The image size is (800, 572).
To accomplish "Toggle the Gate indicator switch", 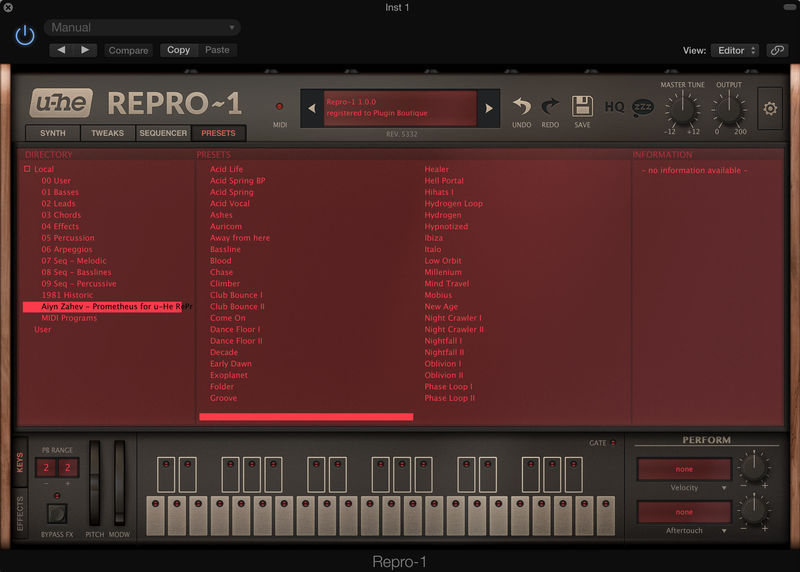I will 614,443.
